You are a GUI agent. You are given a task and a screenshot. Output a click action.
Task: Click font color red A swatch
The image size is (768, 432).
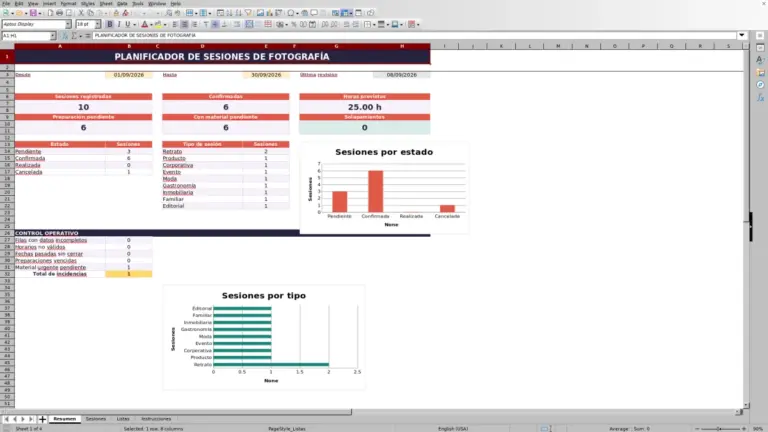click(x=144, y=24)
